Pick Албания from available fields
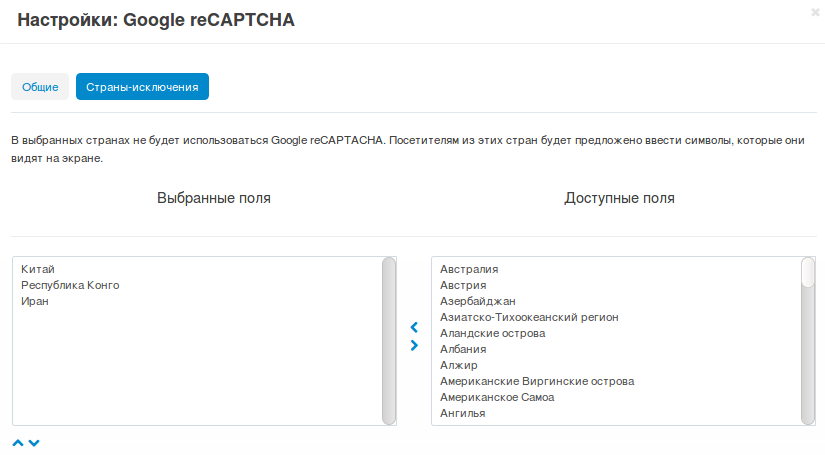This screenshot has width=825, height=455. [x=463, y=349]
